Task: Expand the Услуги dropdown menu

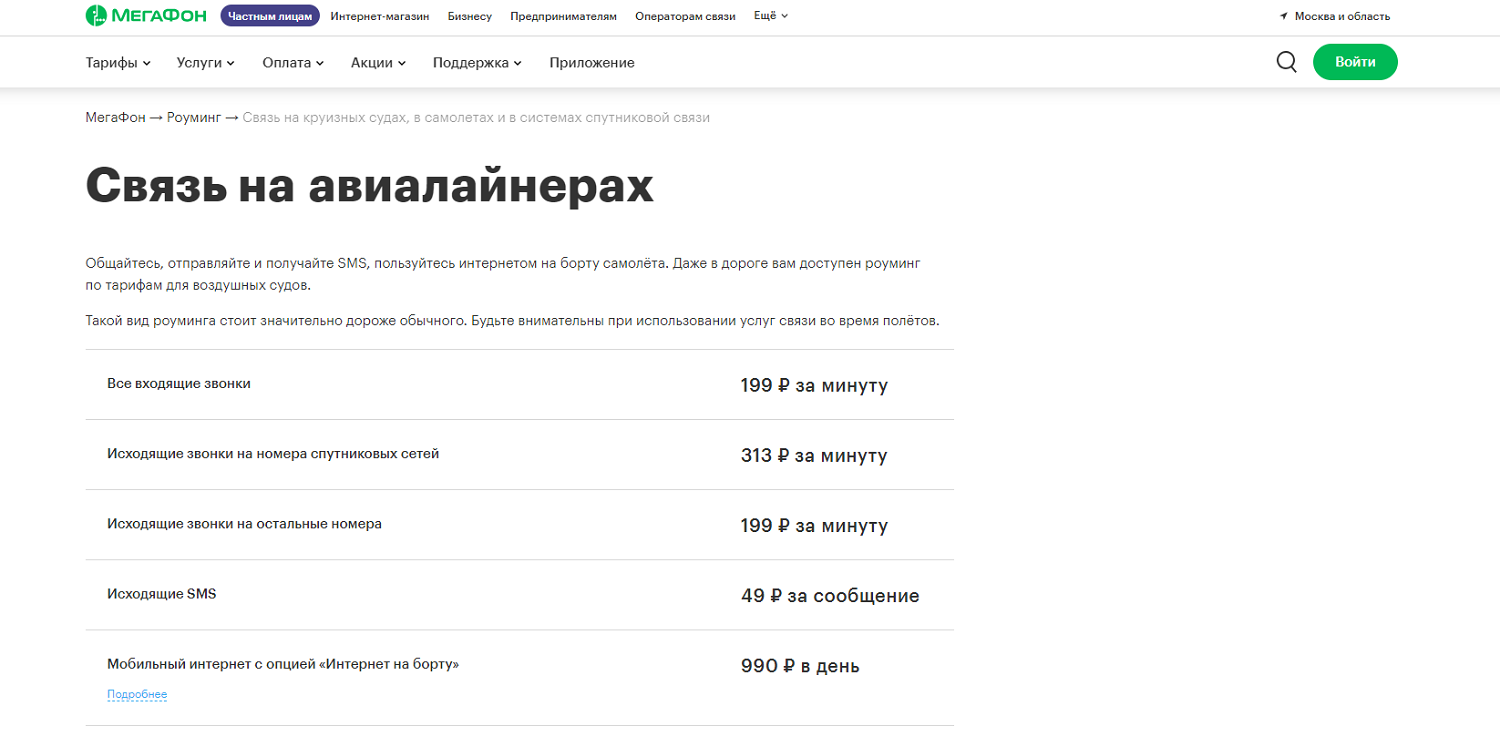Action: click(x=205, y=62)
